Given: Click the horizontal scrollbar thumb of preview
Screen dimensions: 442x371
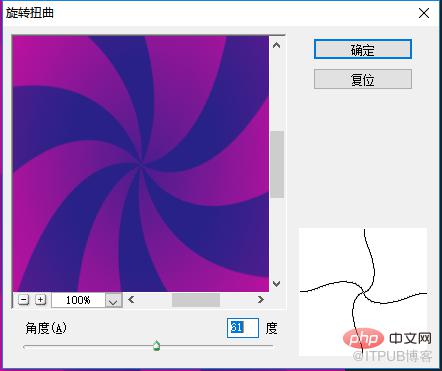Looking at the screenshot, I should tap(196, 300).
